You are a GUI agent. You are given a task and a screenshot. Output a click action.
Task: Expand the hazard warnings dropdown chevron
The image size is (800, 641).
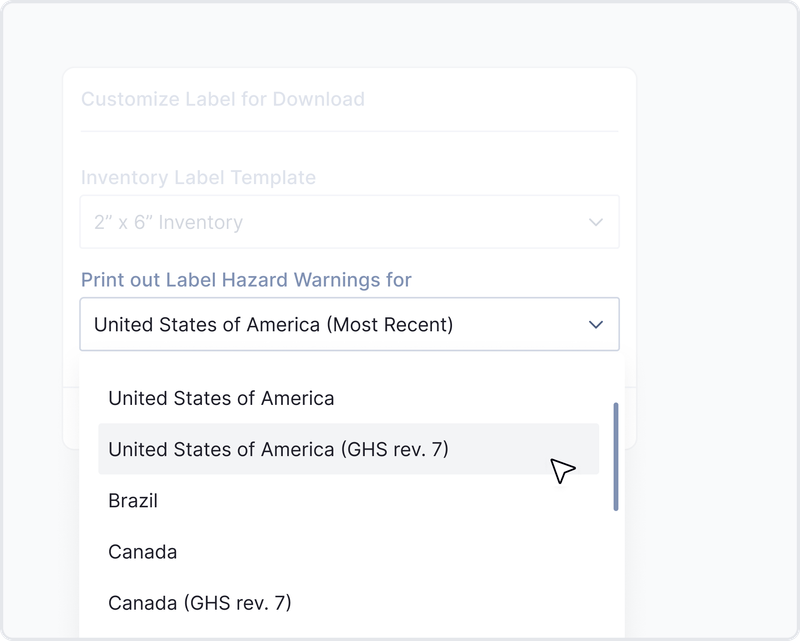coord(596,324)
